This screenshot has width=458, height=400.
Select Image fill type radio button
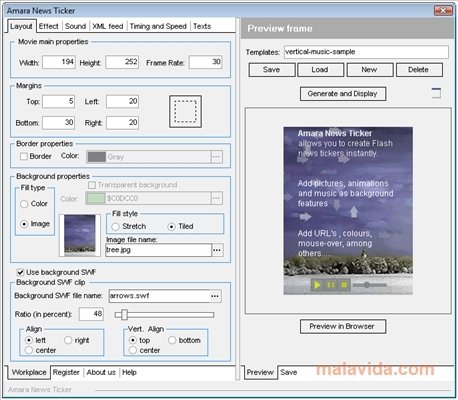(x=24, y=224)
